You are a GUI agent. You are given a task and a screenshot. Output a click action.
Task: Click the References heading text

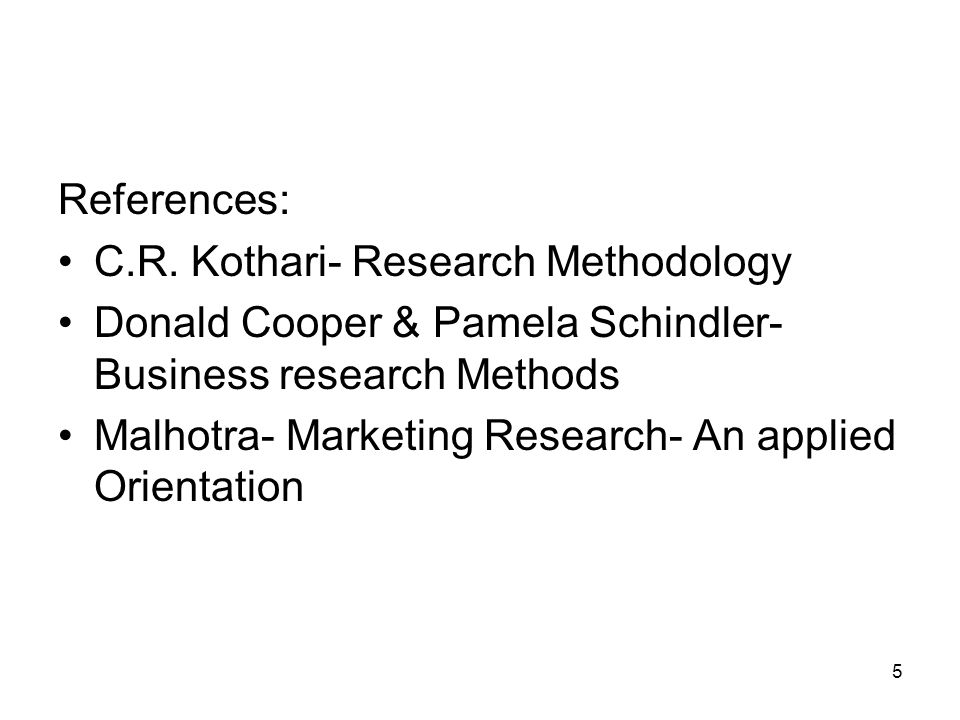point(174,200)
